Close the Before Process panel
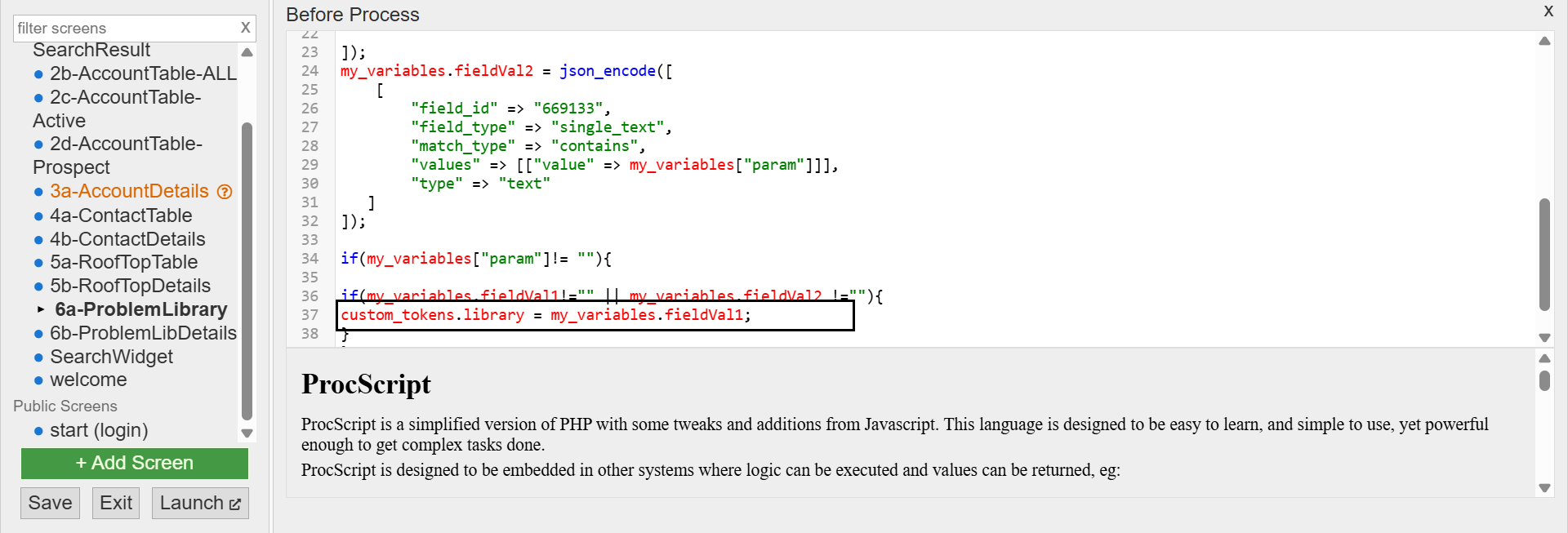 [x=1548, y=11]
